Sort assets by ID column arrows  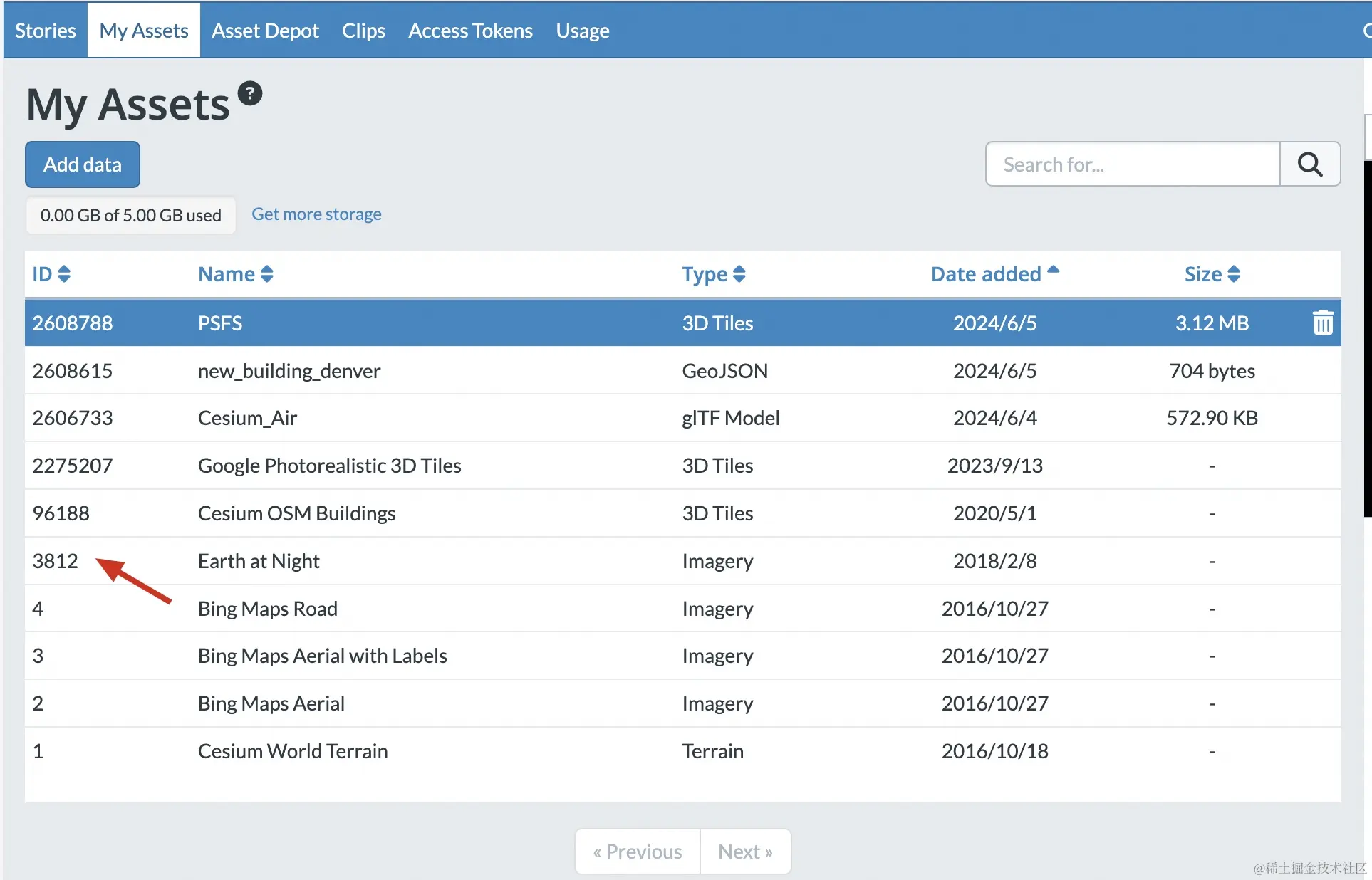pyautogui.click(x=63, y=274)
